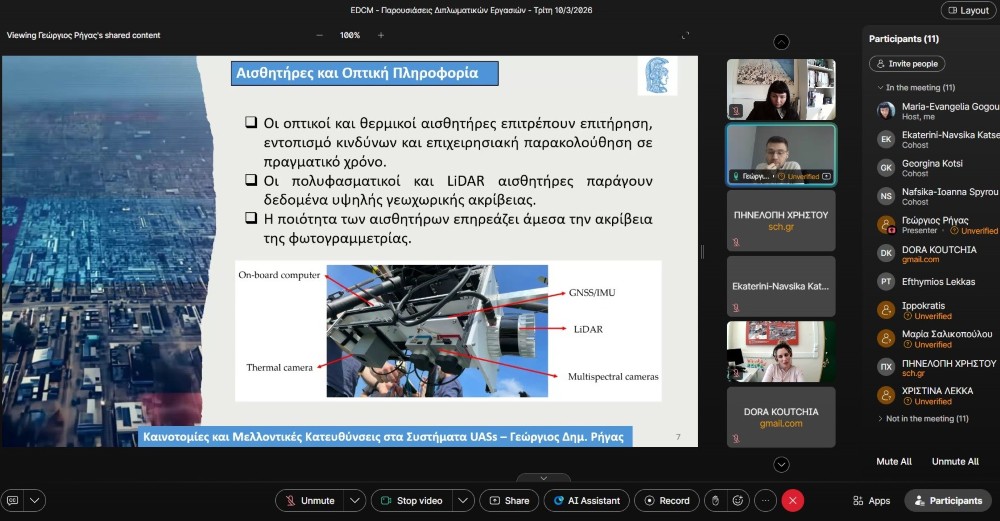The image size is (1000, 521).
Task: Click the closed captions icon
Action: pos(13,500)
